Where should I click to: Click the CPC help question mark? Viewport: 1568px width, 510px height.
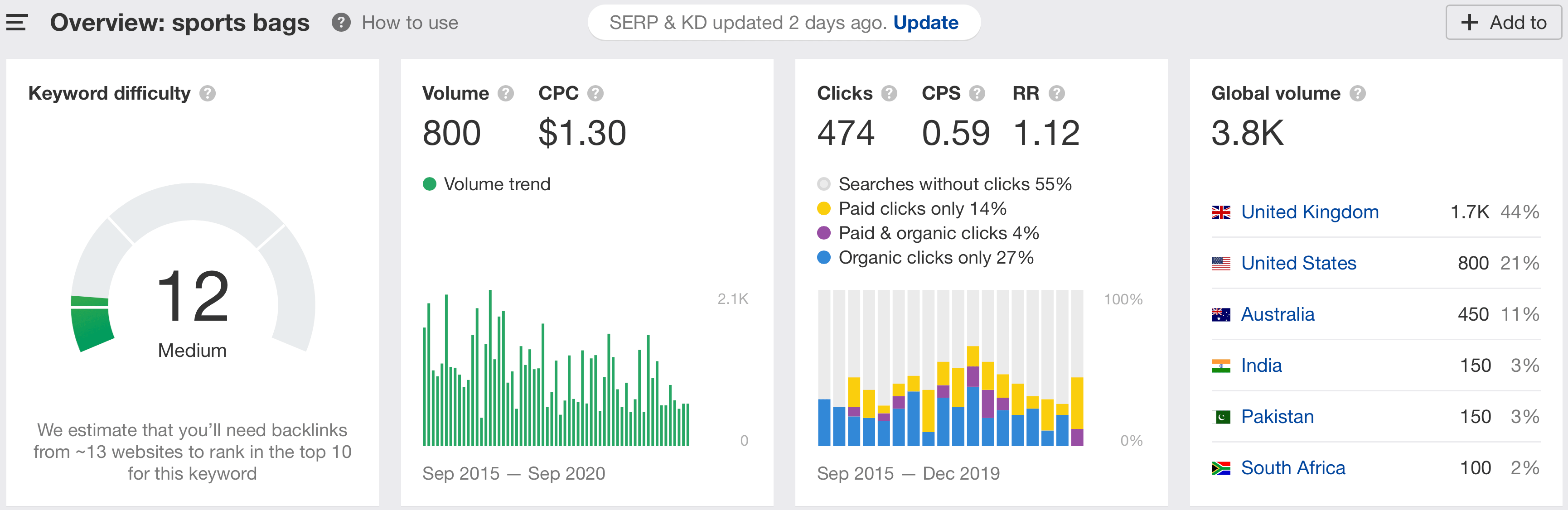(595, 93)
